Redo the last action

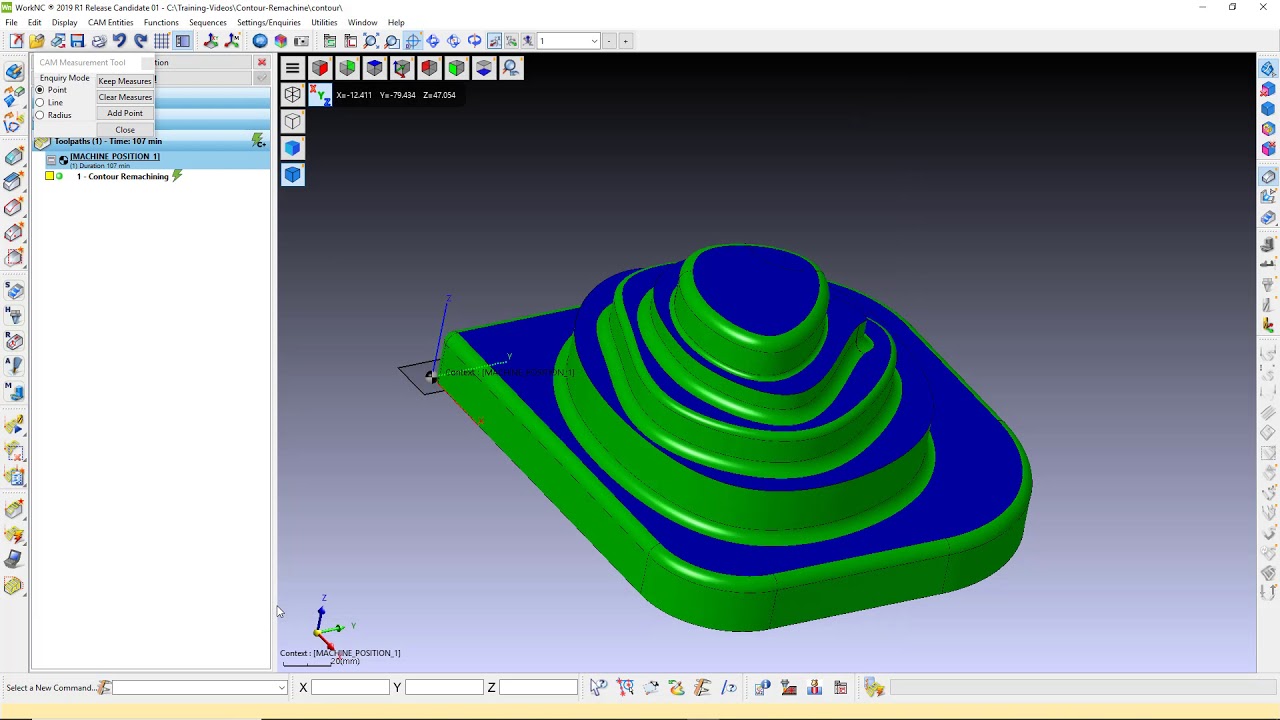140,41
